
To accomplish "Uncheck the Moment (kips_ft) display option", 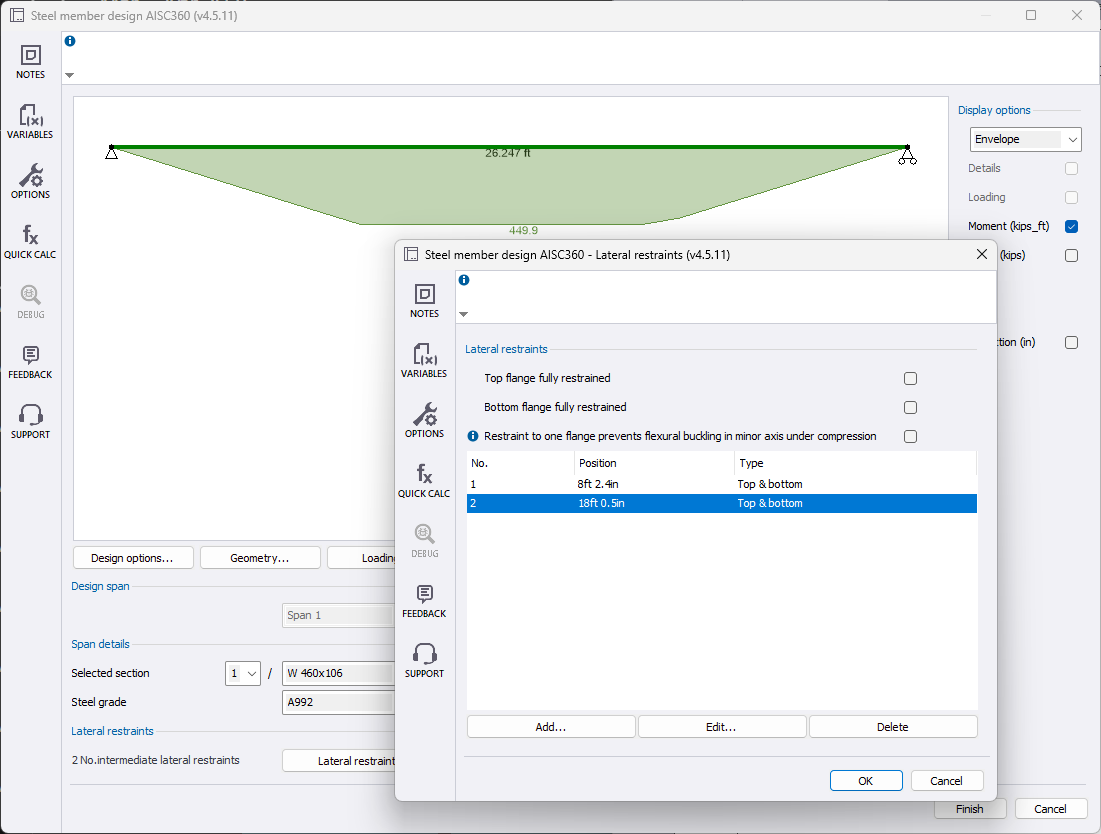I will point(1071,227).
